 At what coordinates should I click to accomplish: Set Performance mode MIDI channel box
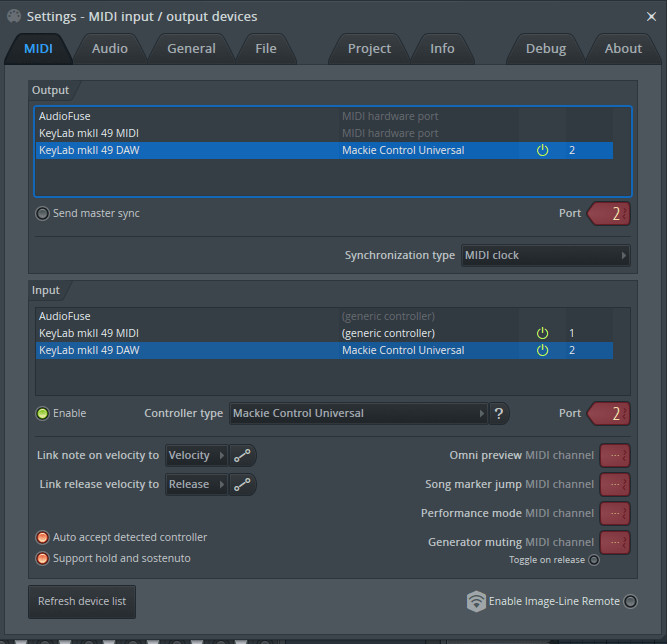615,513
